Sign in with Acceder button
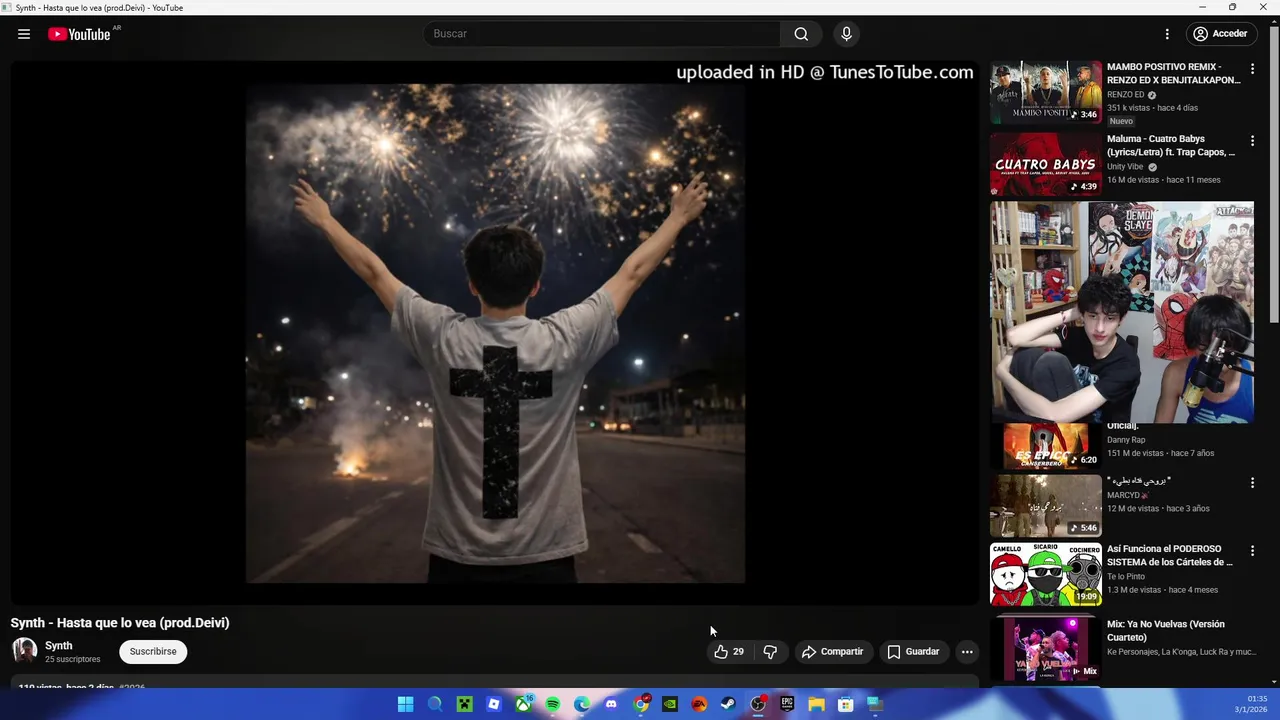1280x720 pixels. [x=1220, y=34]
